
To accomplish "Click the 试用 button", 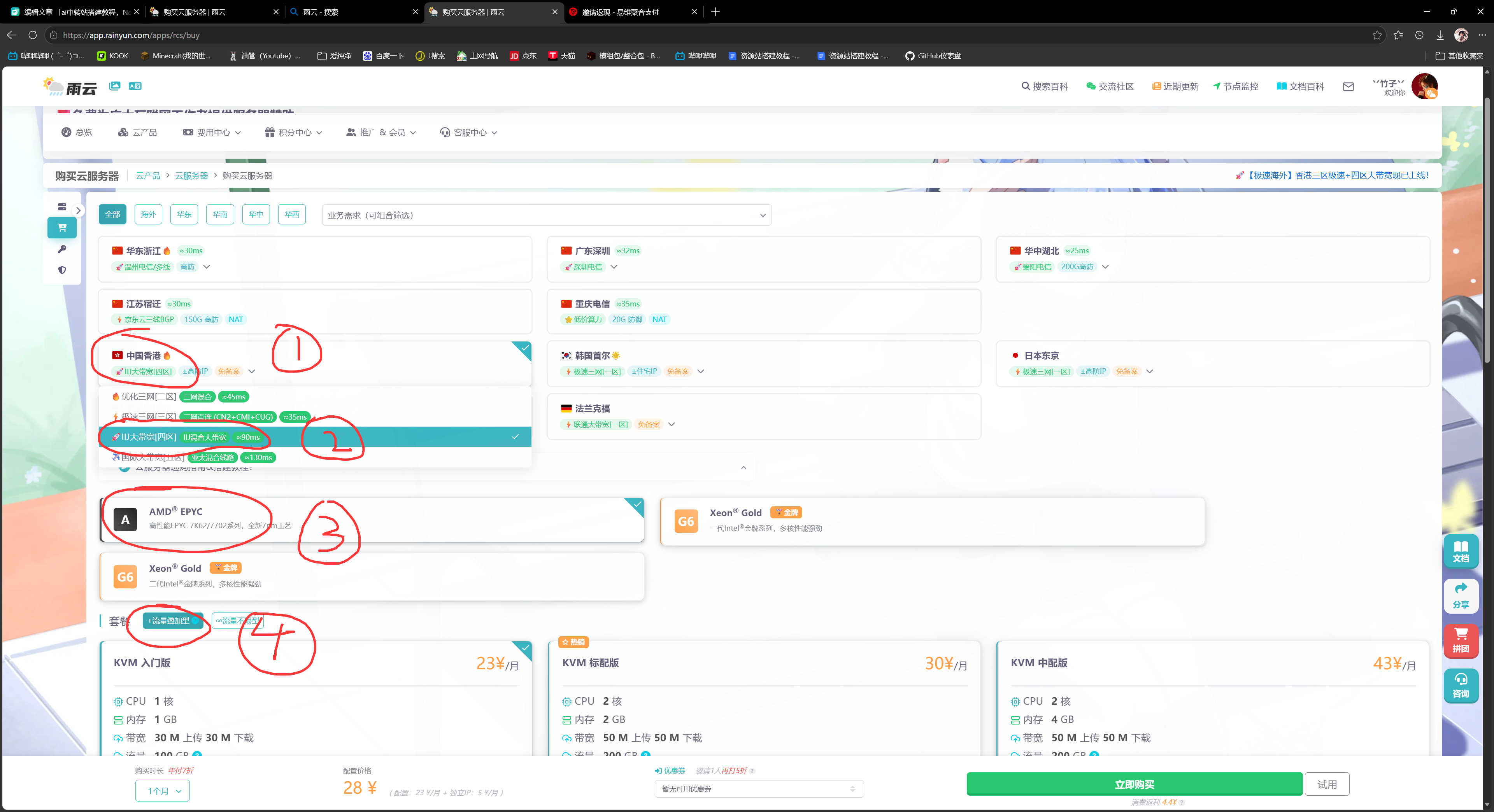I will point(1327,784).
